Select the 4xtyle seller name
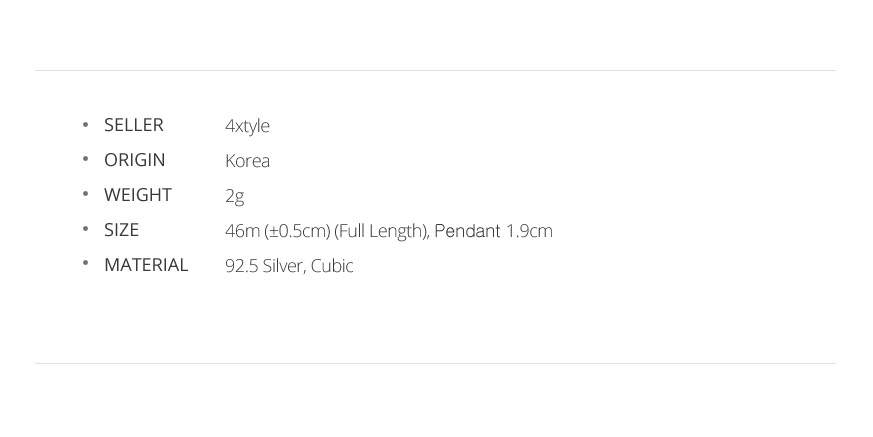873x437 pixels. [x=247, y=126]
